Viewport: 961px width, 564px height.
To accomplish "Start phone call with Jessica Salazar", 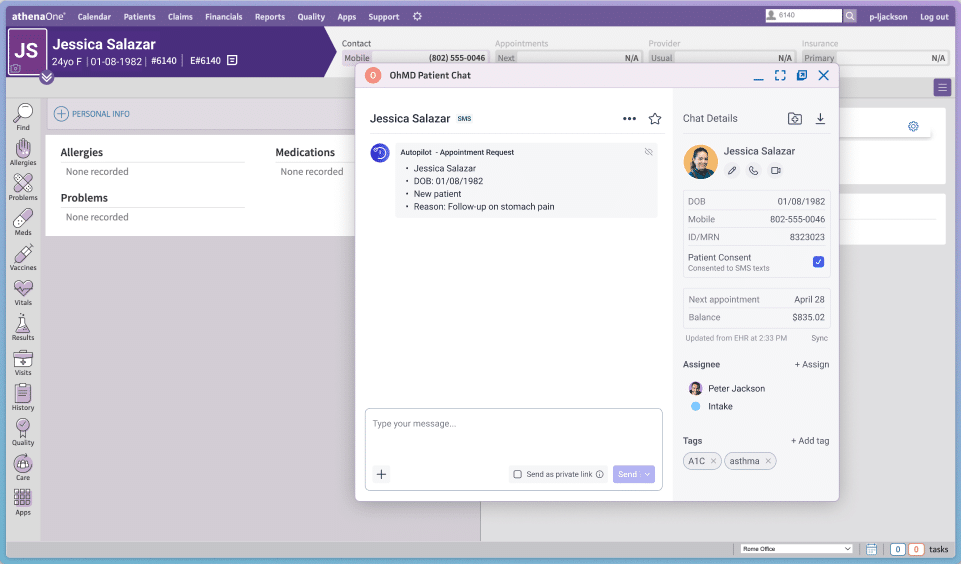I will (x=754, y=171).
